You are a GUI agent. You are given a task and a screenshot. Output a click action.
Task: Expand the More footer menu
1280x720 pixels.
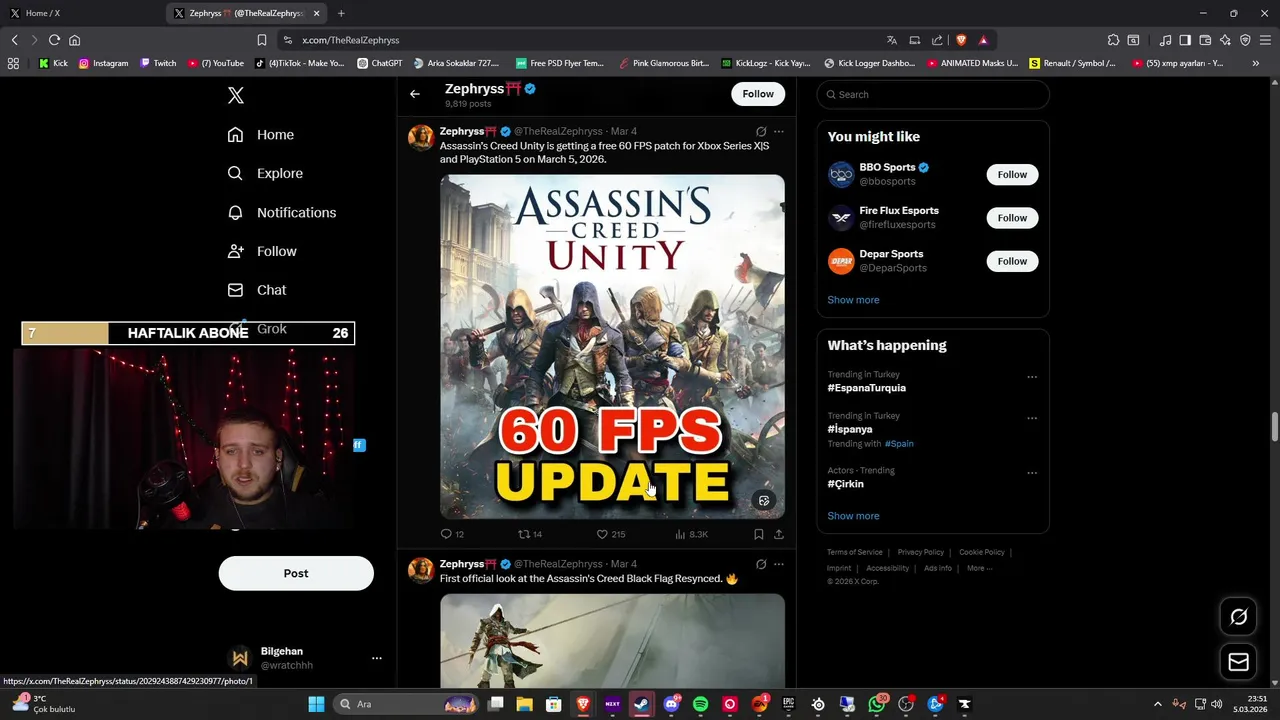click(x=979, y=568)
